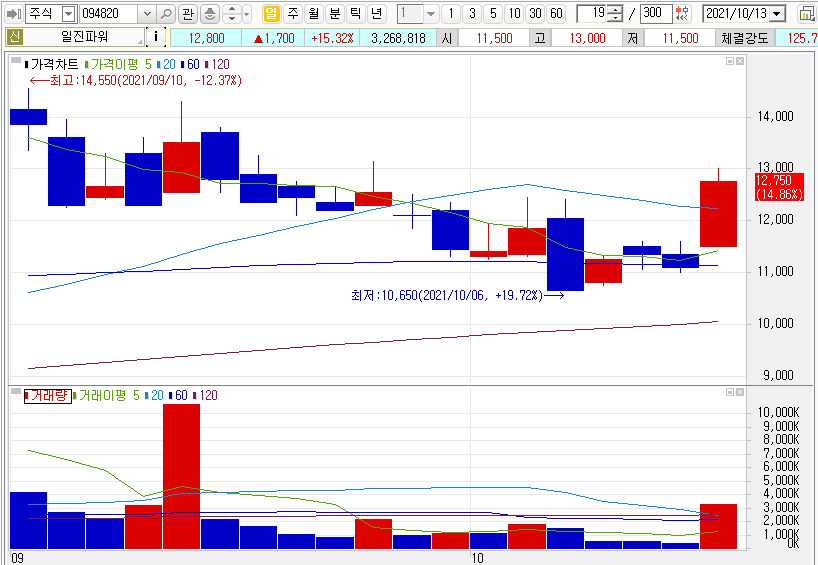Click the latest red candle on 10/13
Viewport: 818px width, 565px height.
pyautogui.click(x=718, y=214)
